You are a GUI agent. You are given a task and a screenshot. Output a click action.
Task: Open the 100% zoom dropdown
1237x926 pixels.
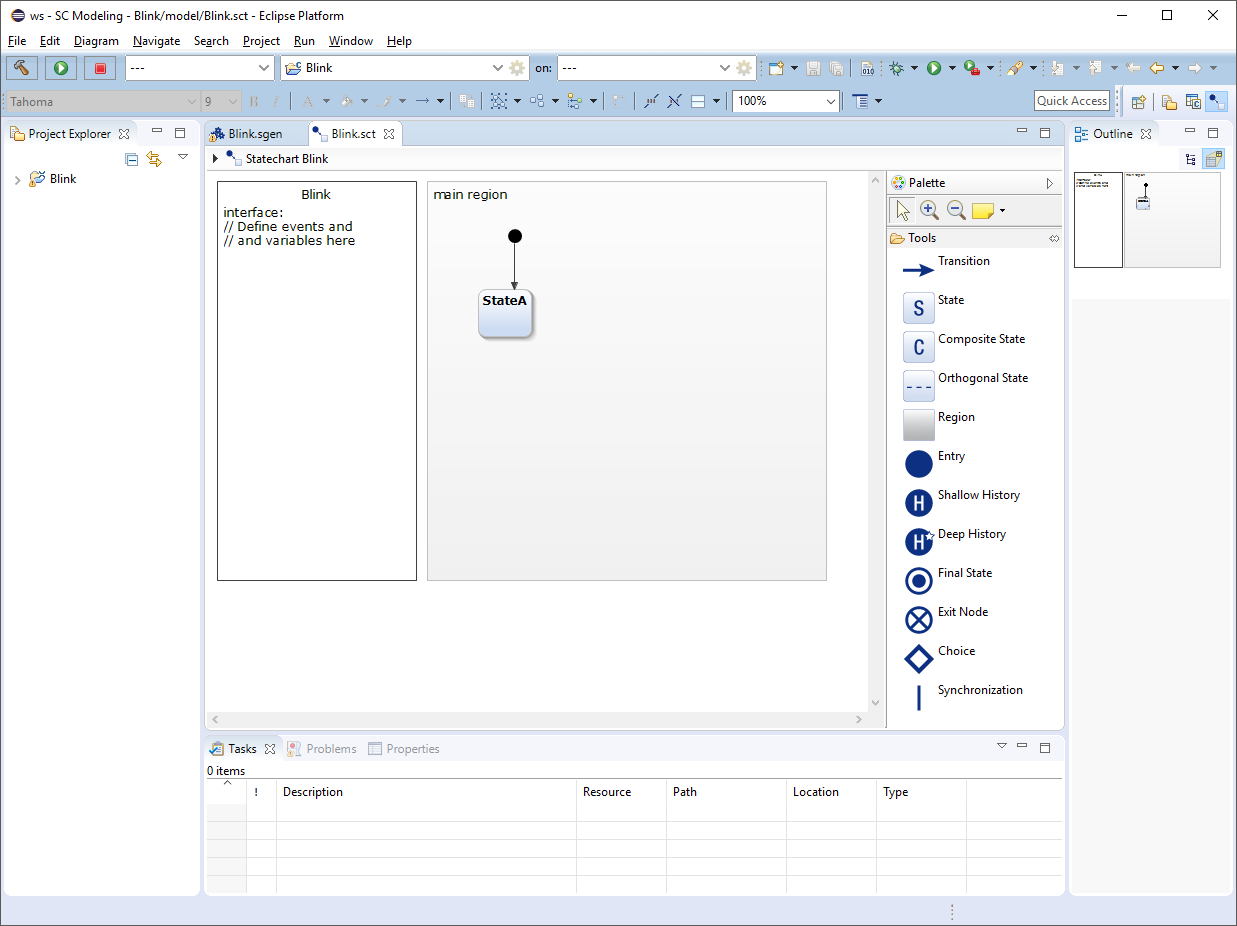831,101
